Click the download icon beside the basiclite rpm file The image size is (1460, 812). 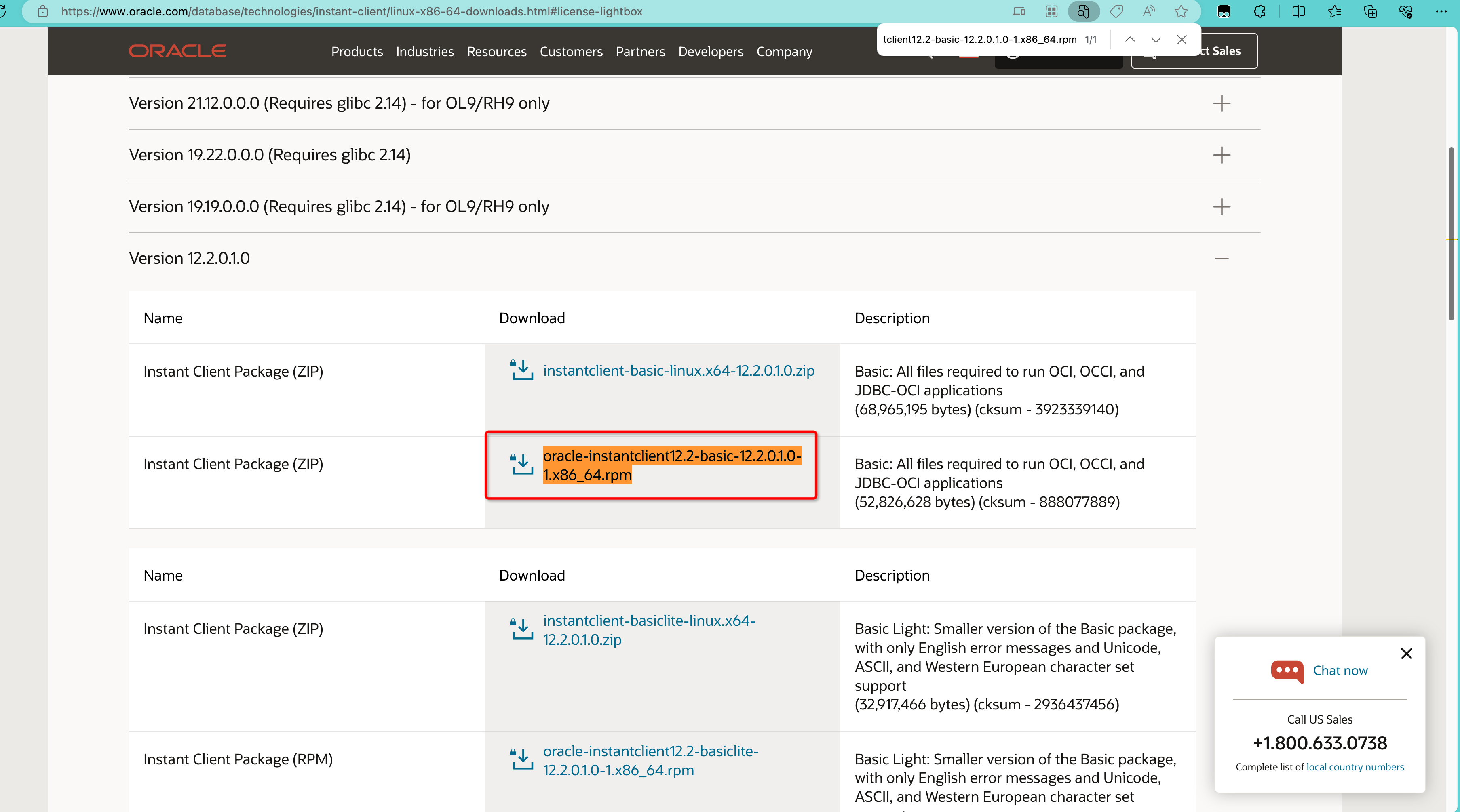(x=521, y=759)
